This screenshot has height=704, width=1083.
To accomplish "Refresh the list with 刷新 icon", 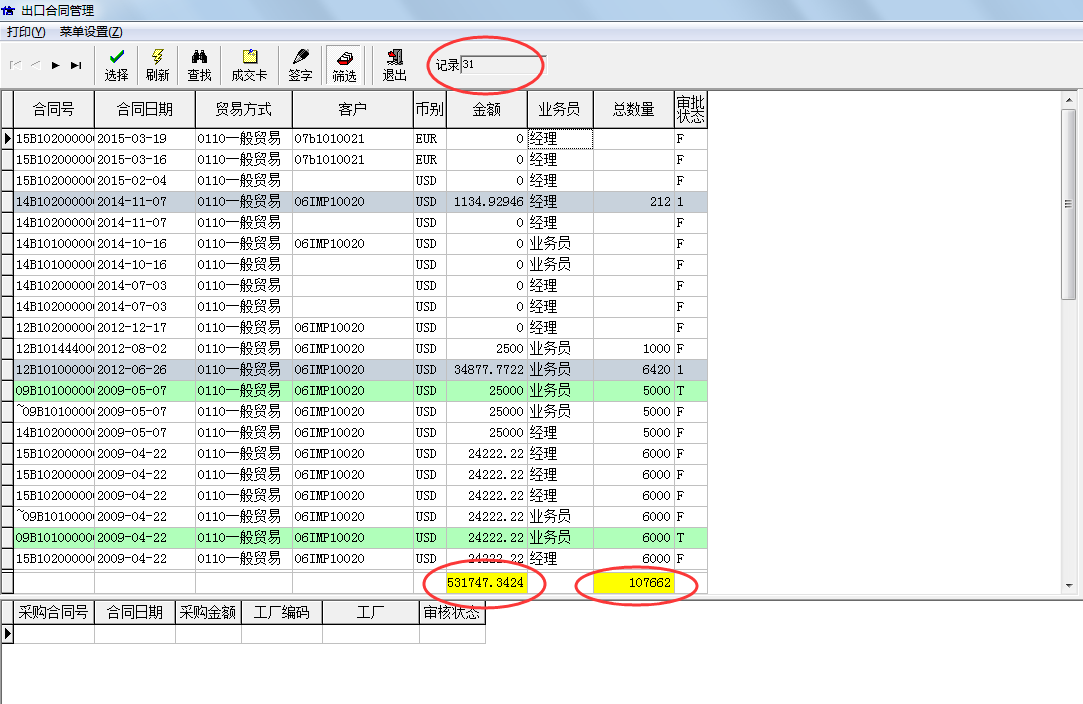I will click(157, 65).
